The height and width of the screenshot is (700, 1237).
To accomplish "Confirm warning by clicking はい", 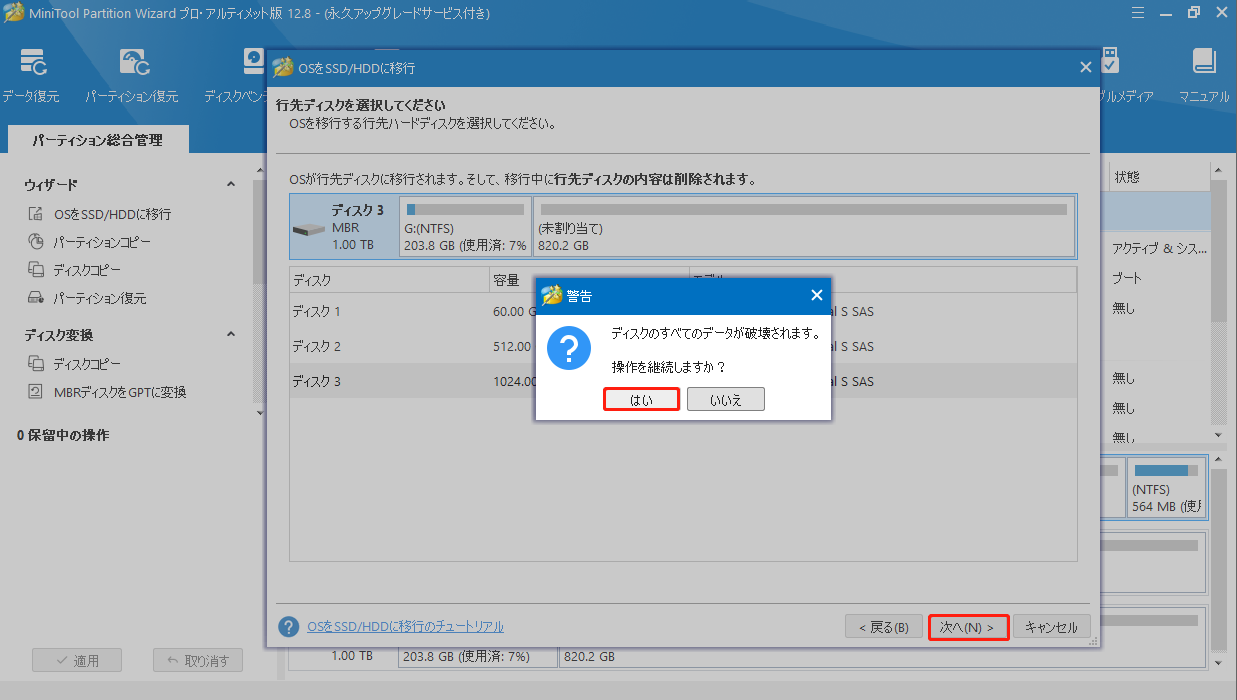I will click(x=641, y=400).
